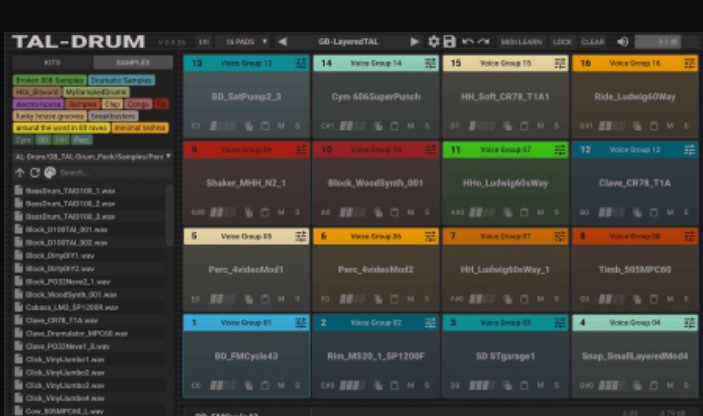Solo pad 13 BD_SatPump2_3

tap(297, 126)
